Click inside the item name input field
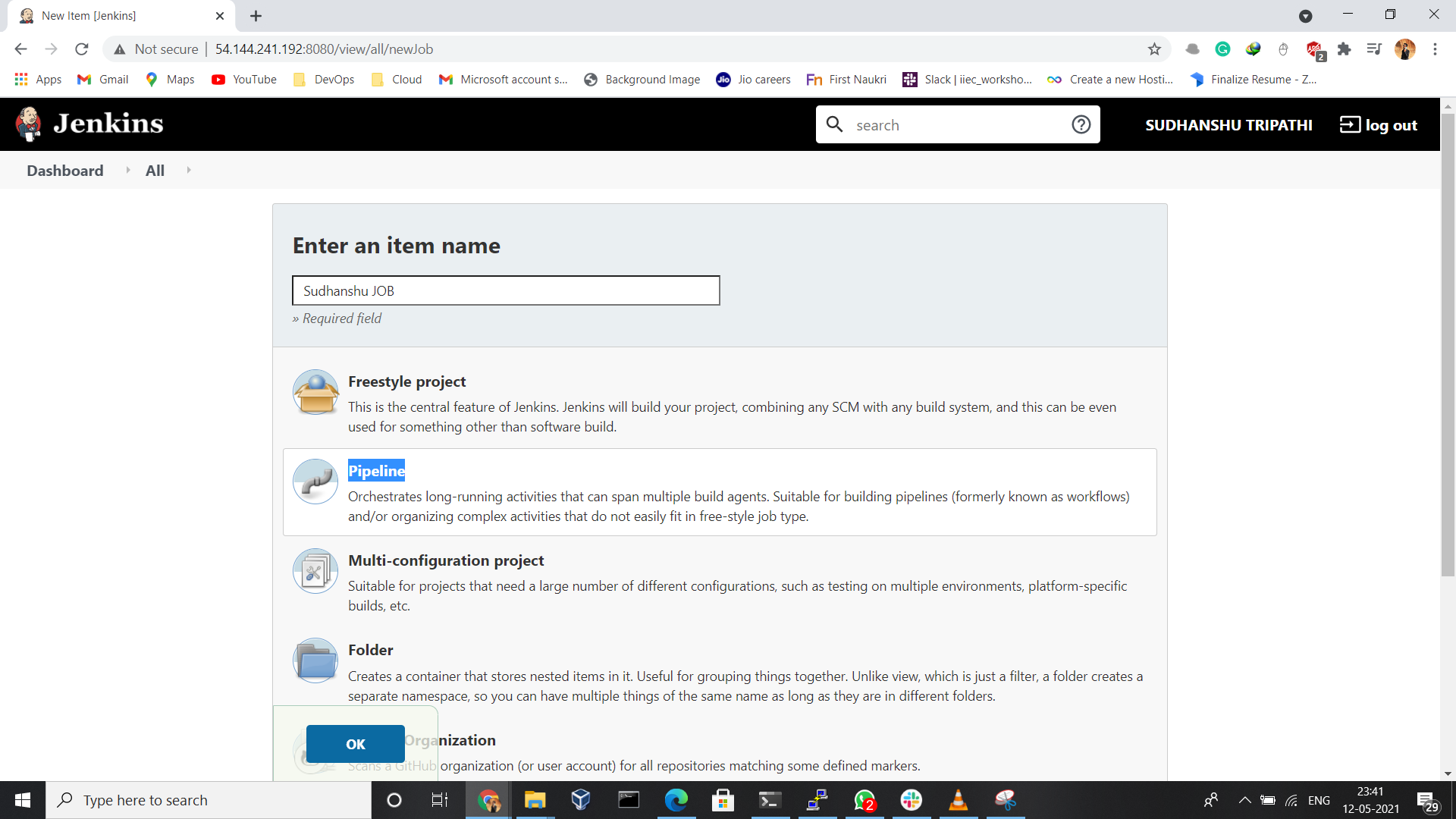The width and height of the screenshot is (1456, 819). [506, 290]
